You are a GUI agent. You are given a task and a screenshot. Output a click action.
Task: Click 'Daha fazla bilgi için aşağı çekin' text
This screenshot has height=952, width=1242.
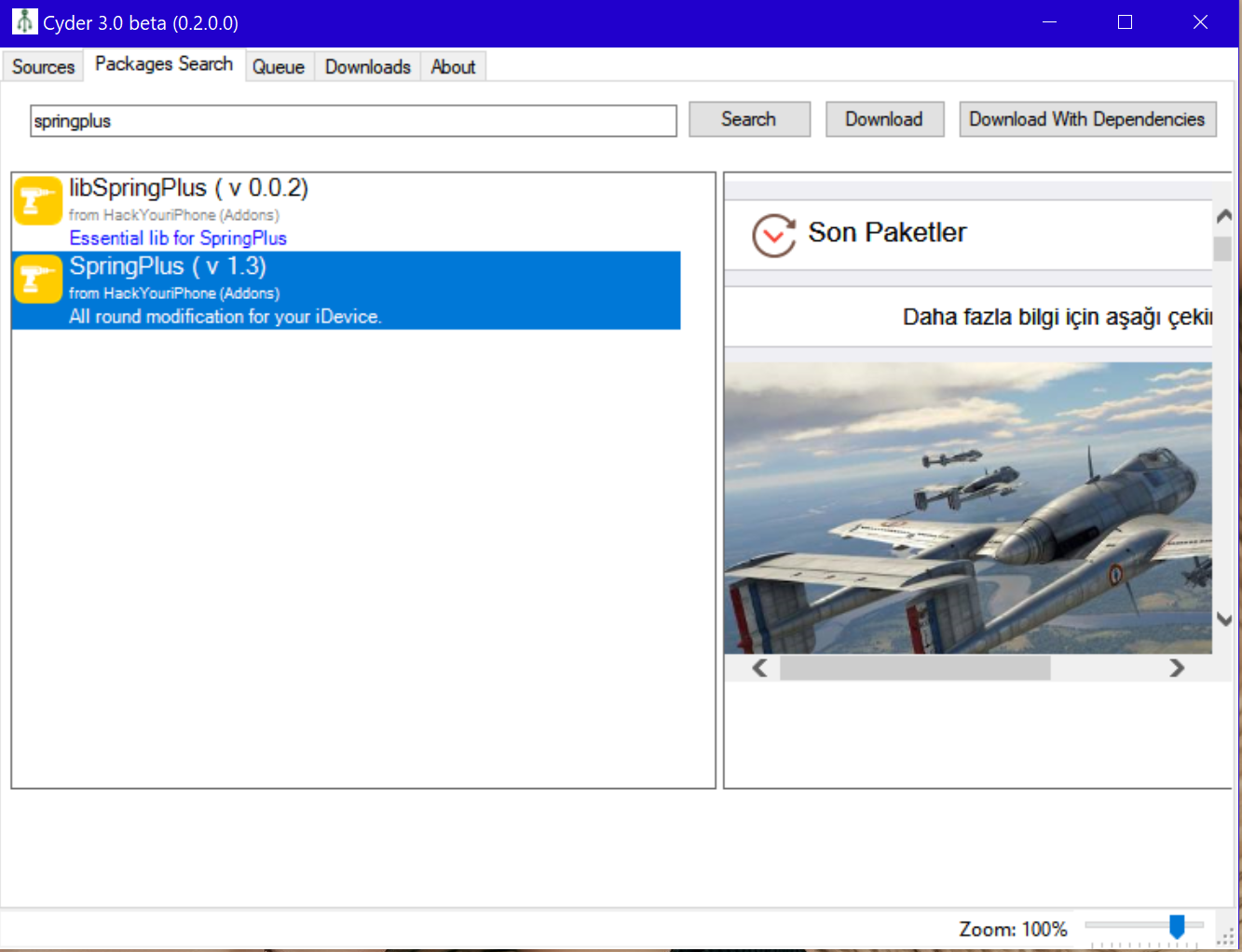(1058, 318)
